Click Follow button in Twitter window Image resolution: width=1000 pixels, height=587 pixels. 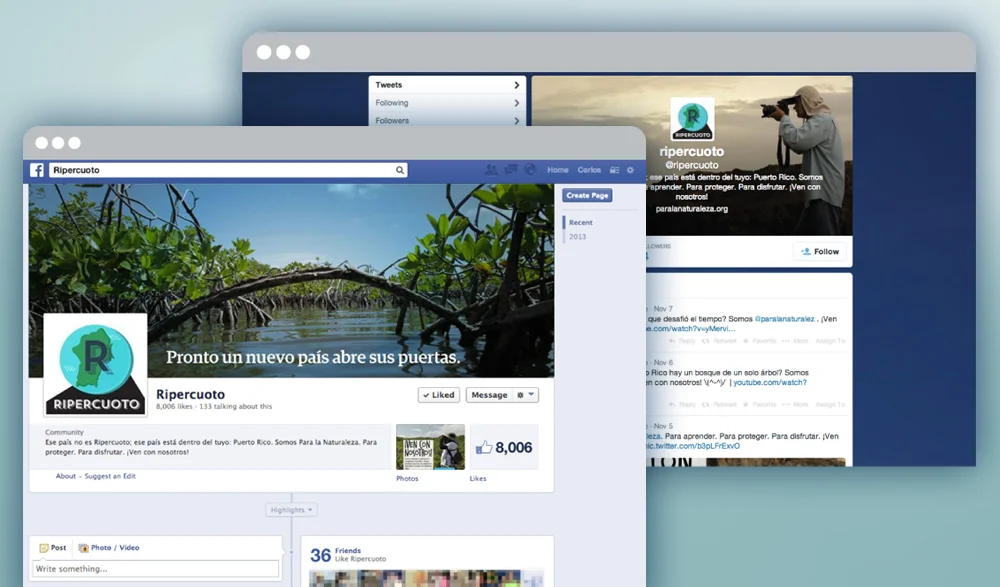(820, 251)
